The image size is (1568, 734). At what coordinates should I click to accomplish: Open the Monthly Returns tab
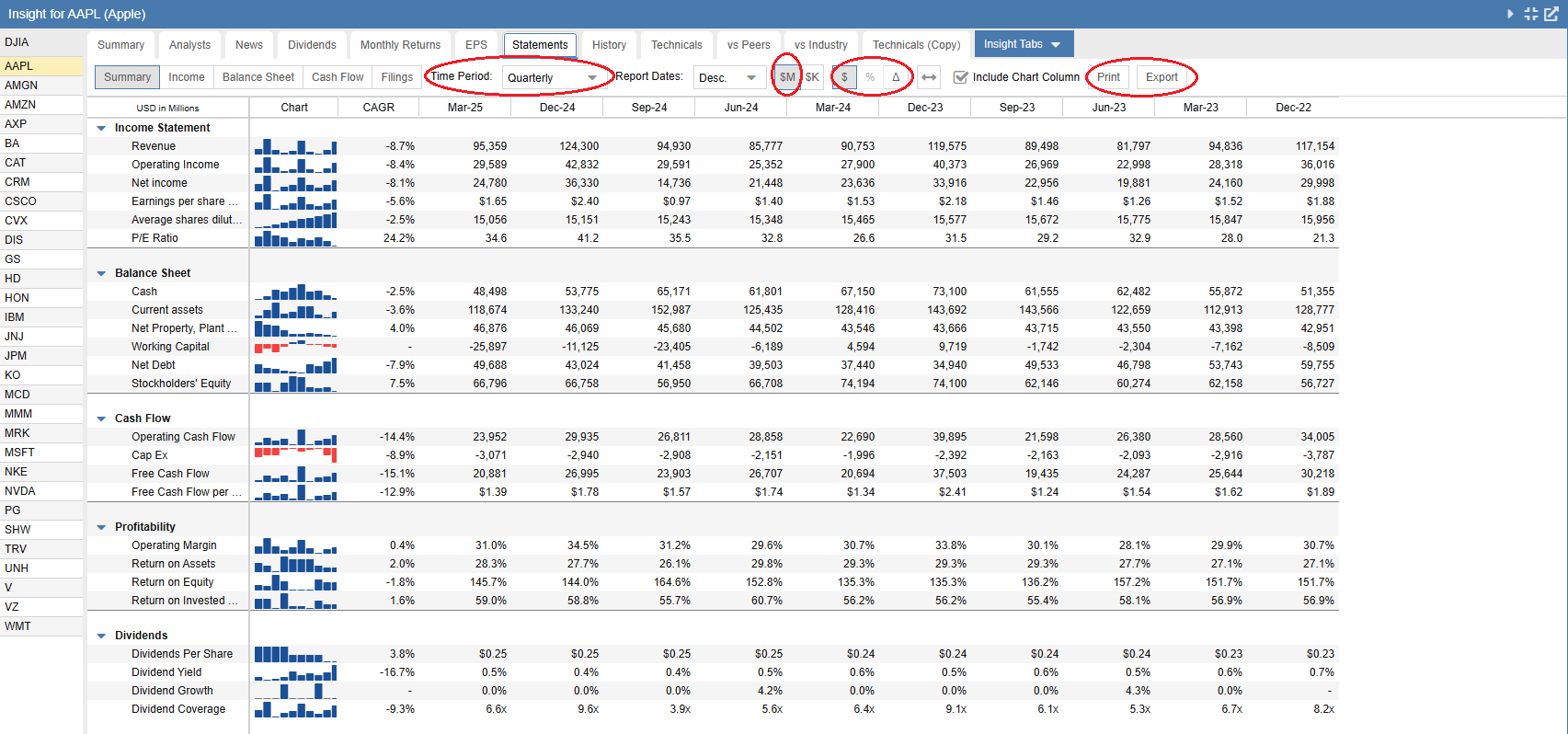coord(400,45)
